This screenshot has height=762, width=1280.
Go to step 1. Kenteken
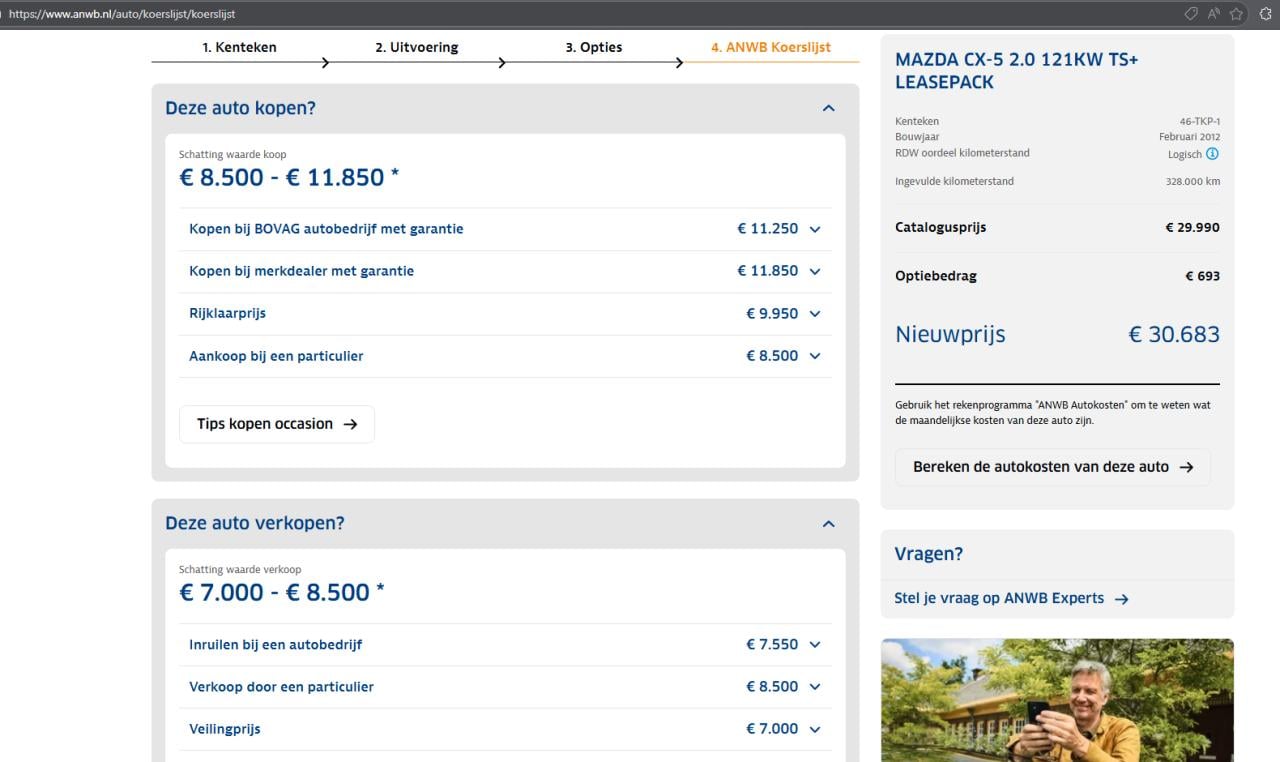(239, 47)
